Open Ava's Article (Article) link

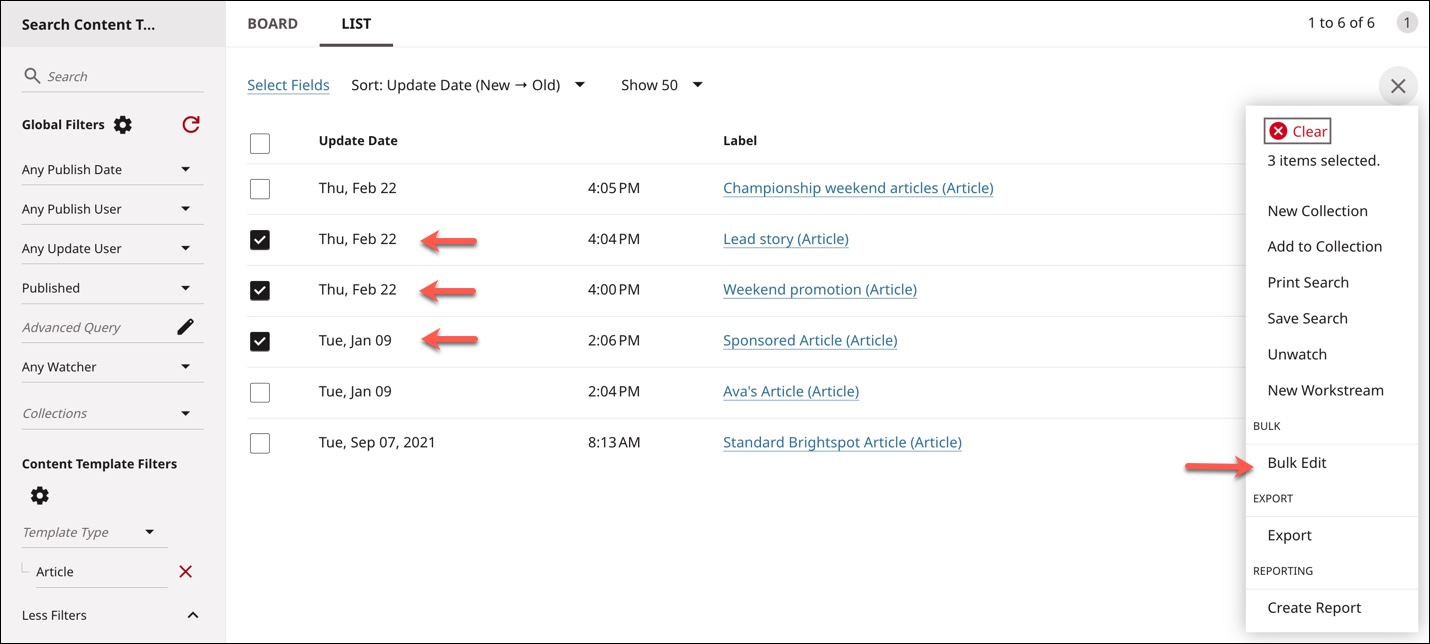point(791,392)
